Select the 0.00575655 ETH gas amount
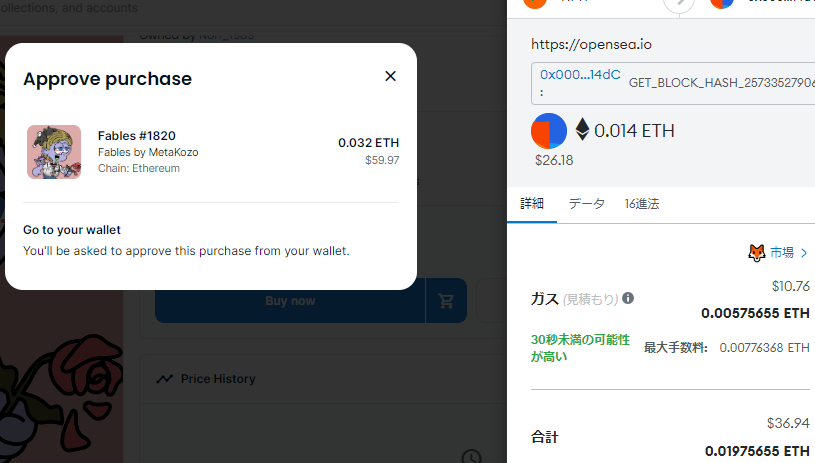815x463 pixels. click(755, 313)
